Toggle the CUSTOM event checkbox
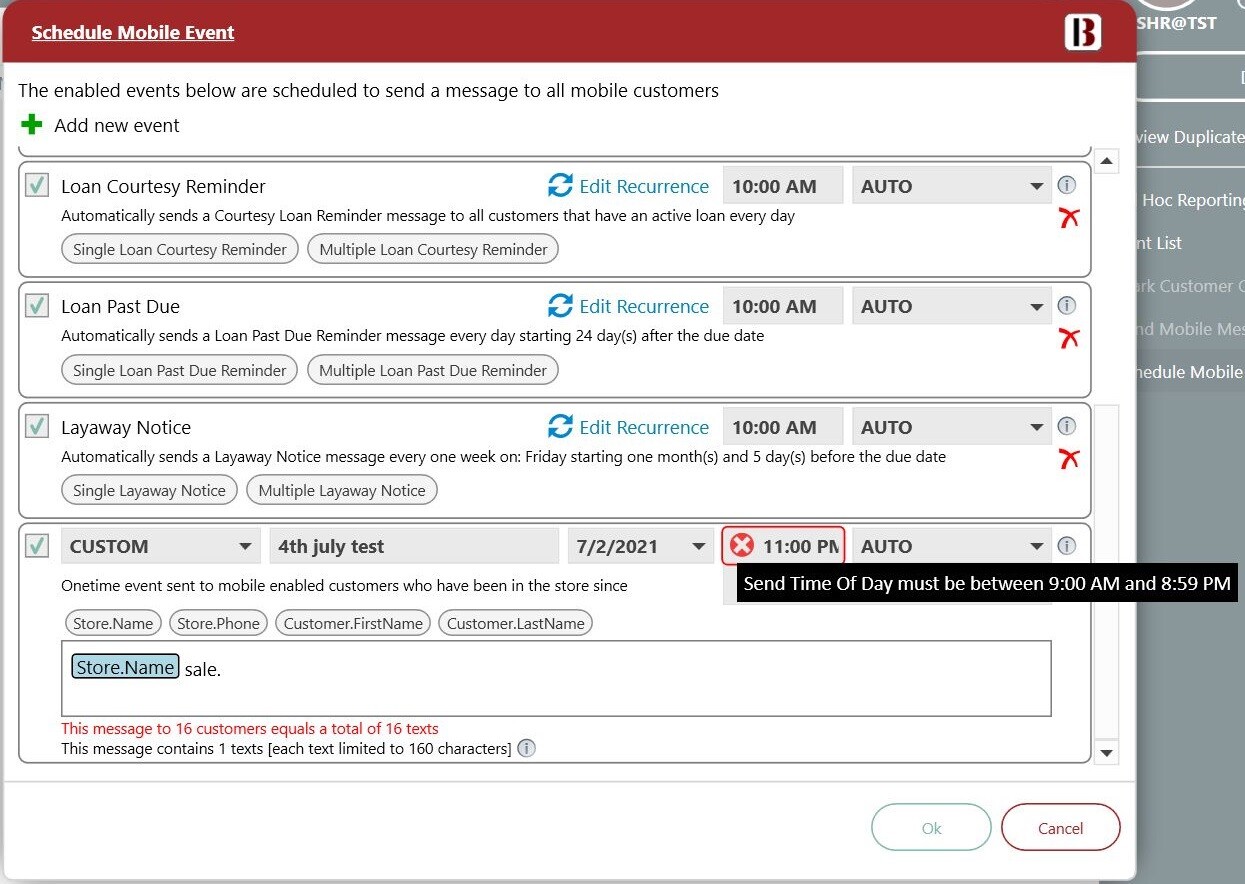1245x884 pixels. [37, 546]
